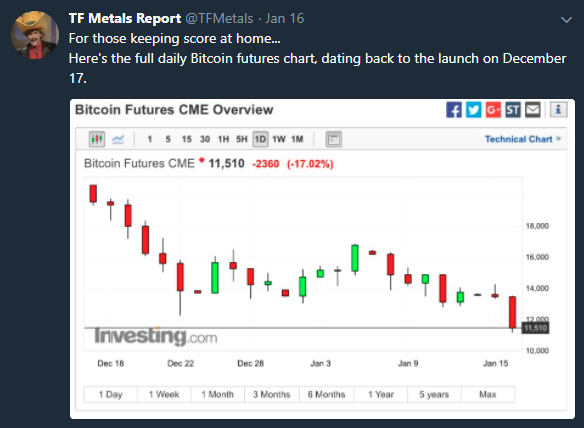584x428 pixels.
Task: Click the Google Plus share icon
Action: [x=493, y=110]
